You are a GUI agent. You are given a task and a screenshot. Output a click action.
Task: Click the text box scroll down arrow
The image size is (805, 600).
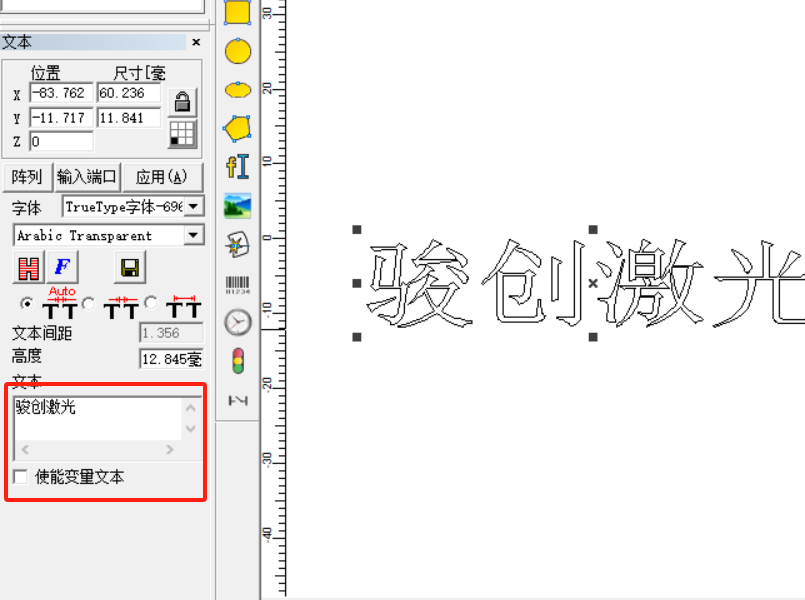coord(190,429)
